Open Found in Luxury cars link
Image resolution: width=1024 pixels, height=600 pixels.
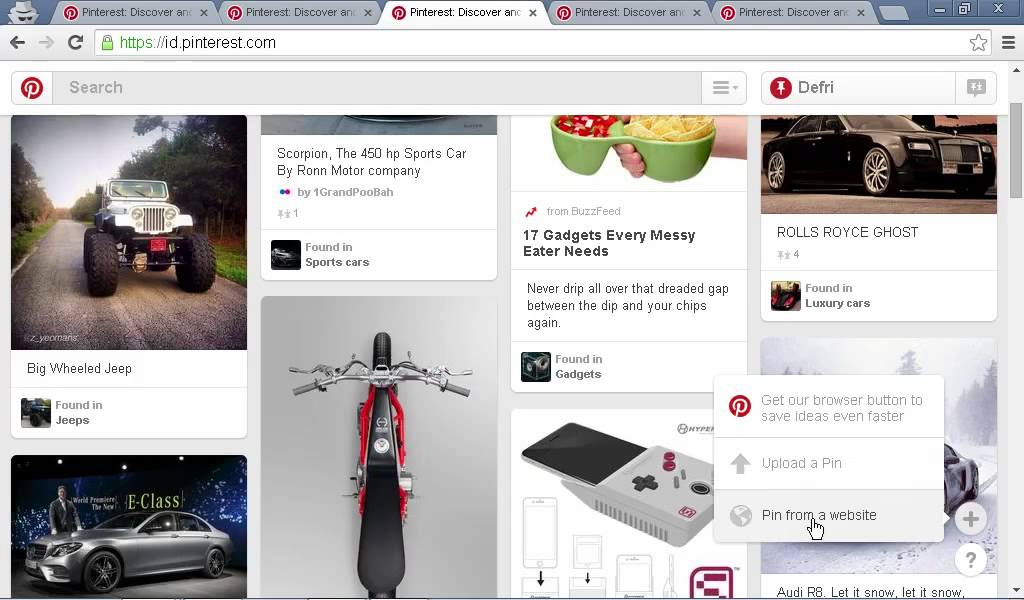click(837, 296)
